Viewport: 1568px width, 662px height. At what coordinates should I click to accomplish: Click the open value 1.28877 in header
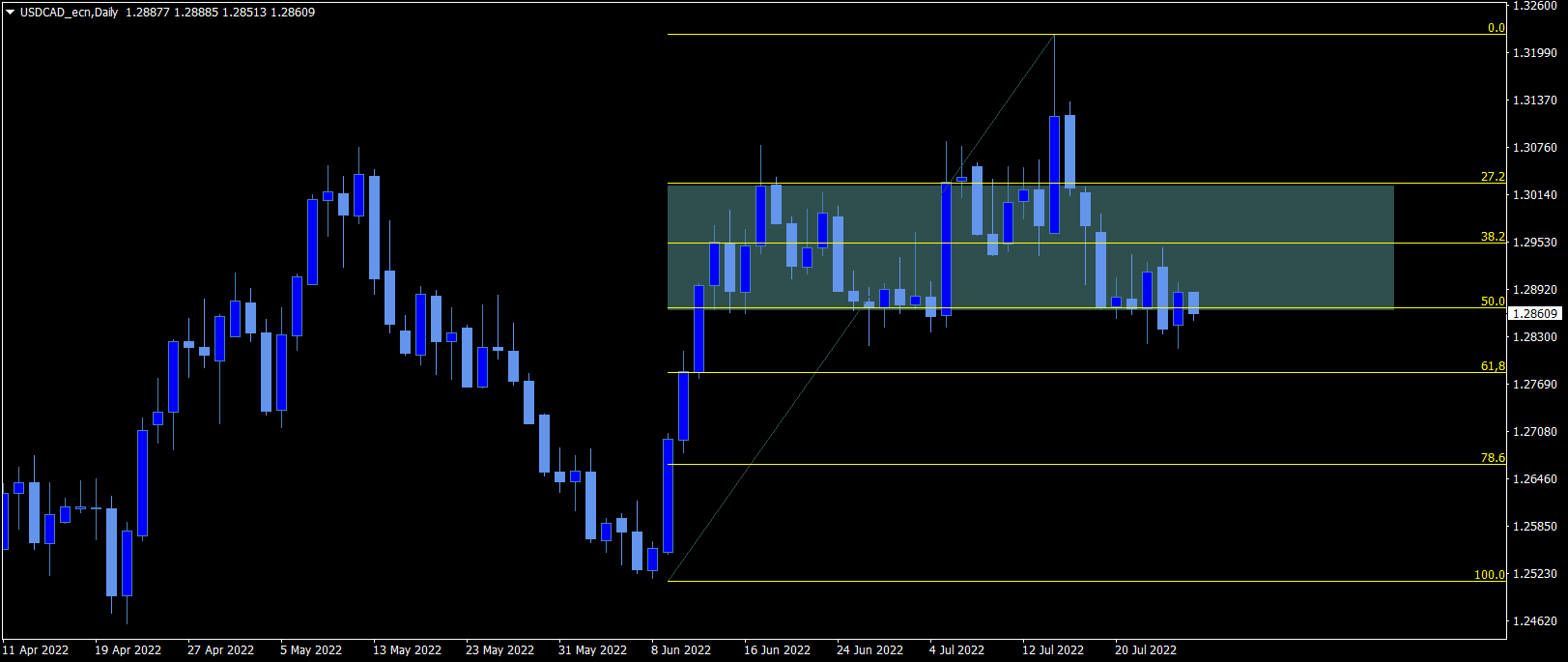coord(147,13)
